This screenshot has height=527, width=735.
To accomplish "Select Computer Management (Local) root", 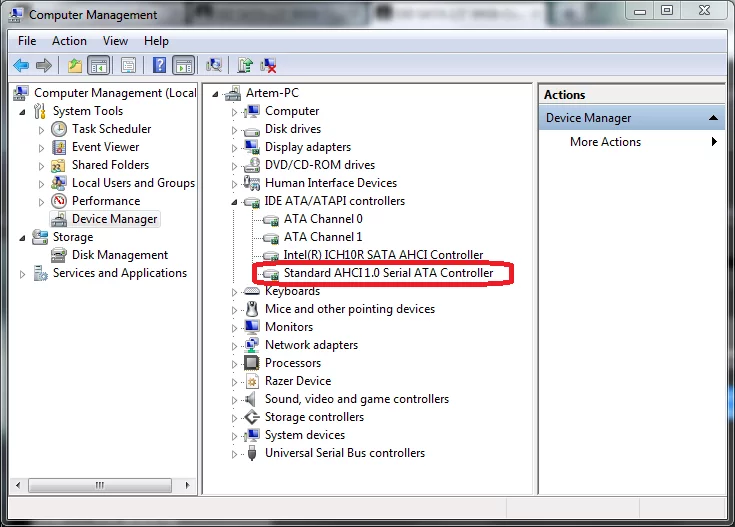I will pos(115,93).
